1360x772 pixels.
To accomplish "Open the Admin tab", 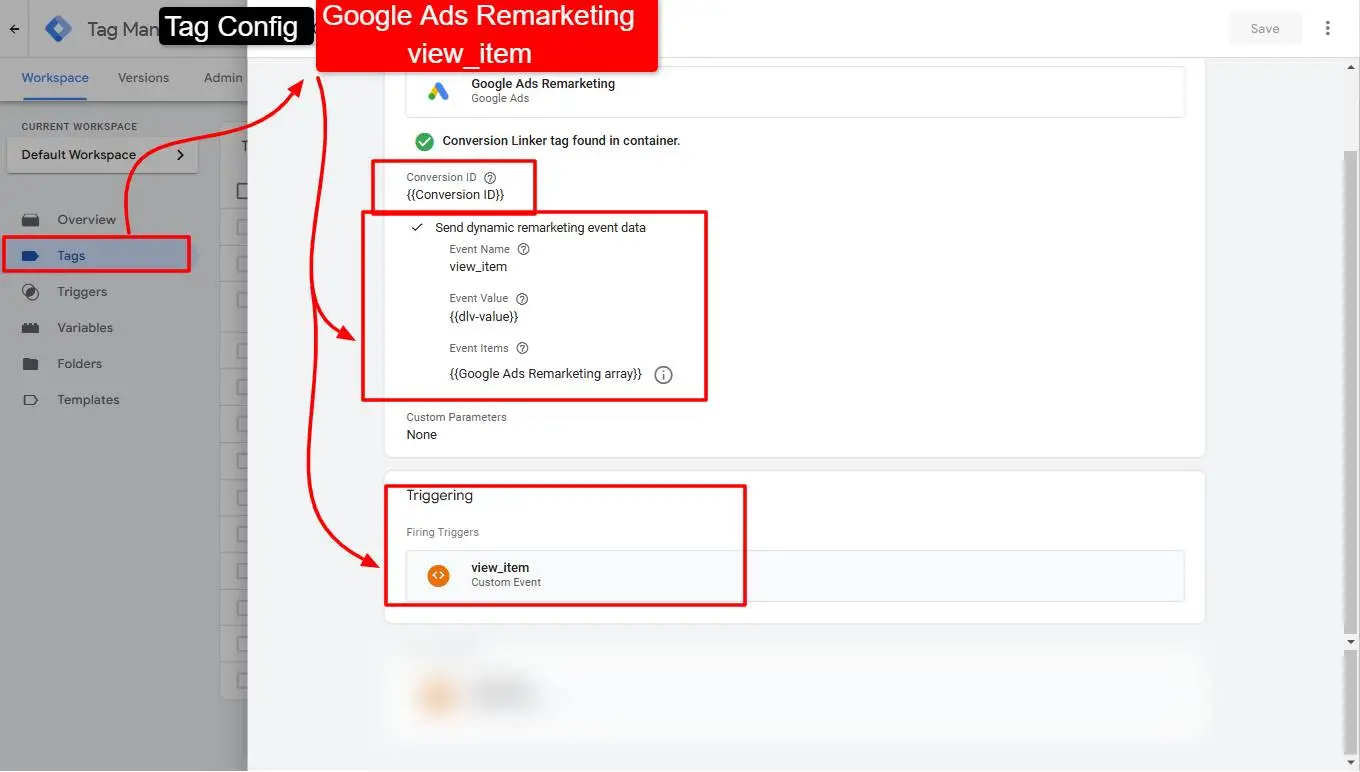I will pyautogui.click(x=223, y=78).
